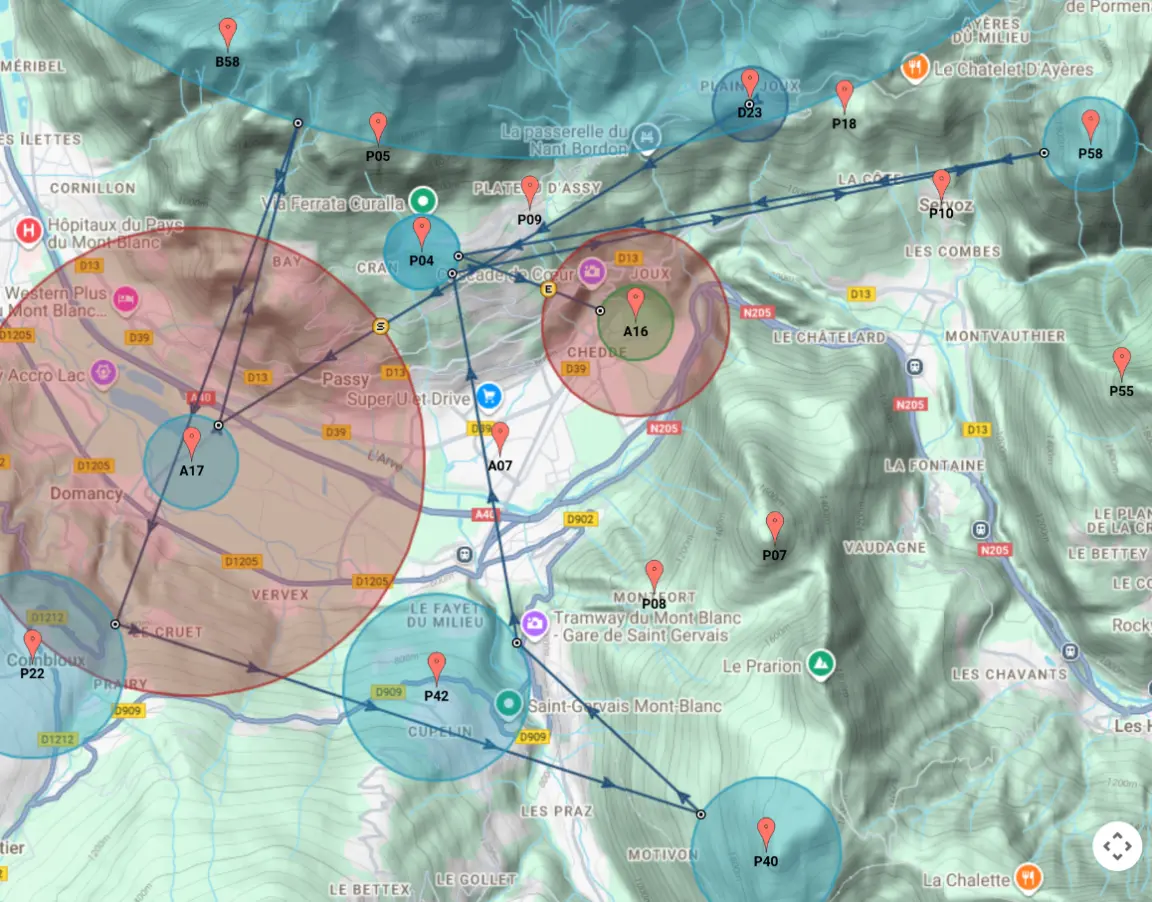The height and width of the screenshot is (902, 1152).
Task: Select the D23 pin marker
Action: tap(750, 84)
